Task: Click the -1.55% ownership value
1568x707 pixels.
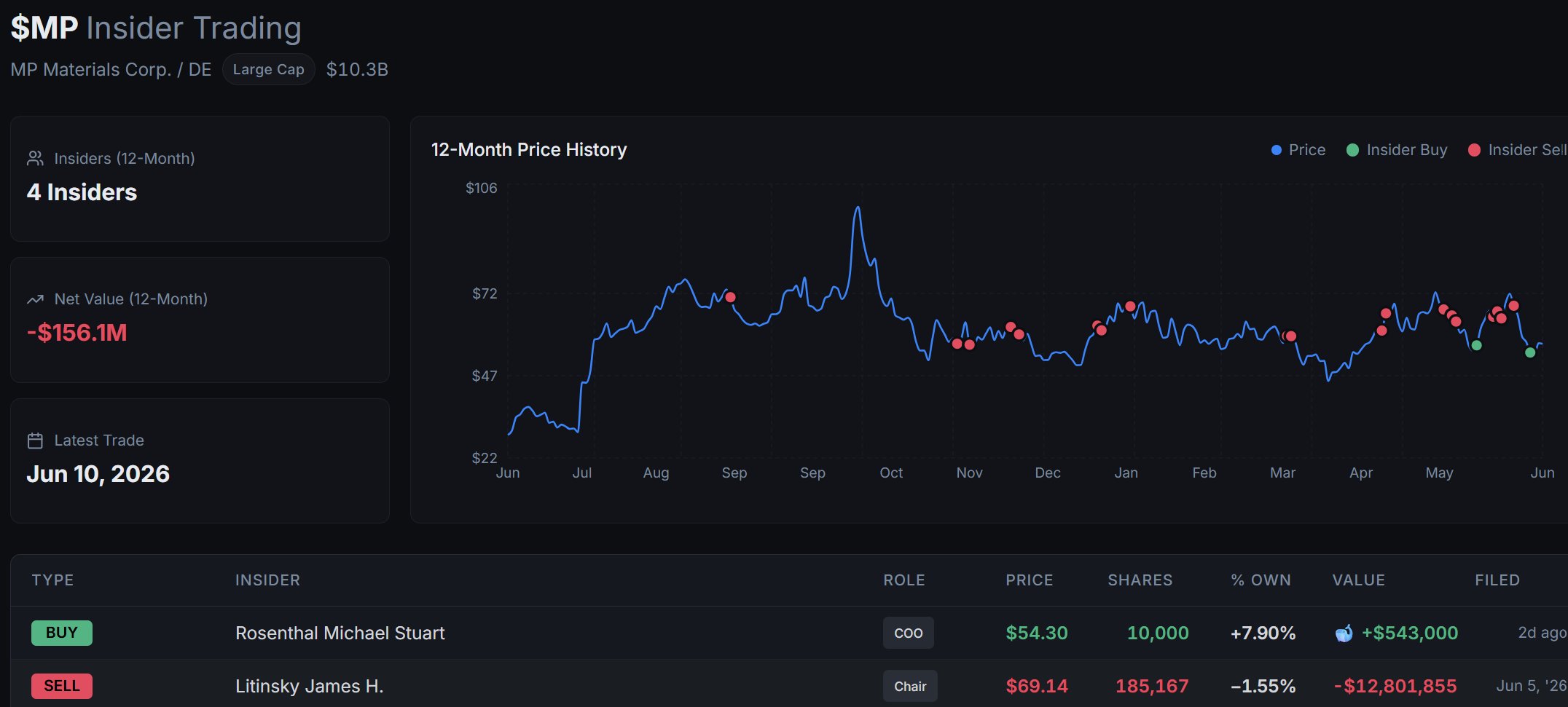Action: pyautogui.click(x=1263, y=686)
